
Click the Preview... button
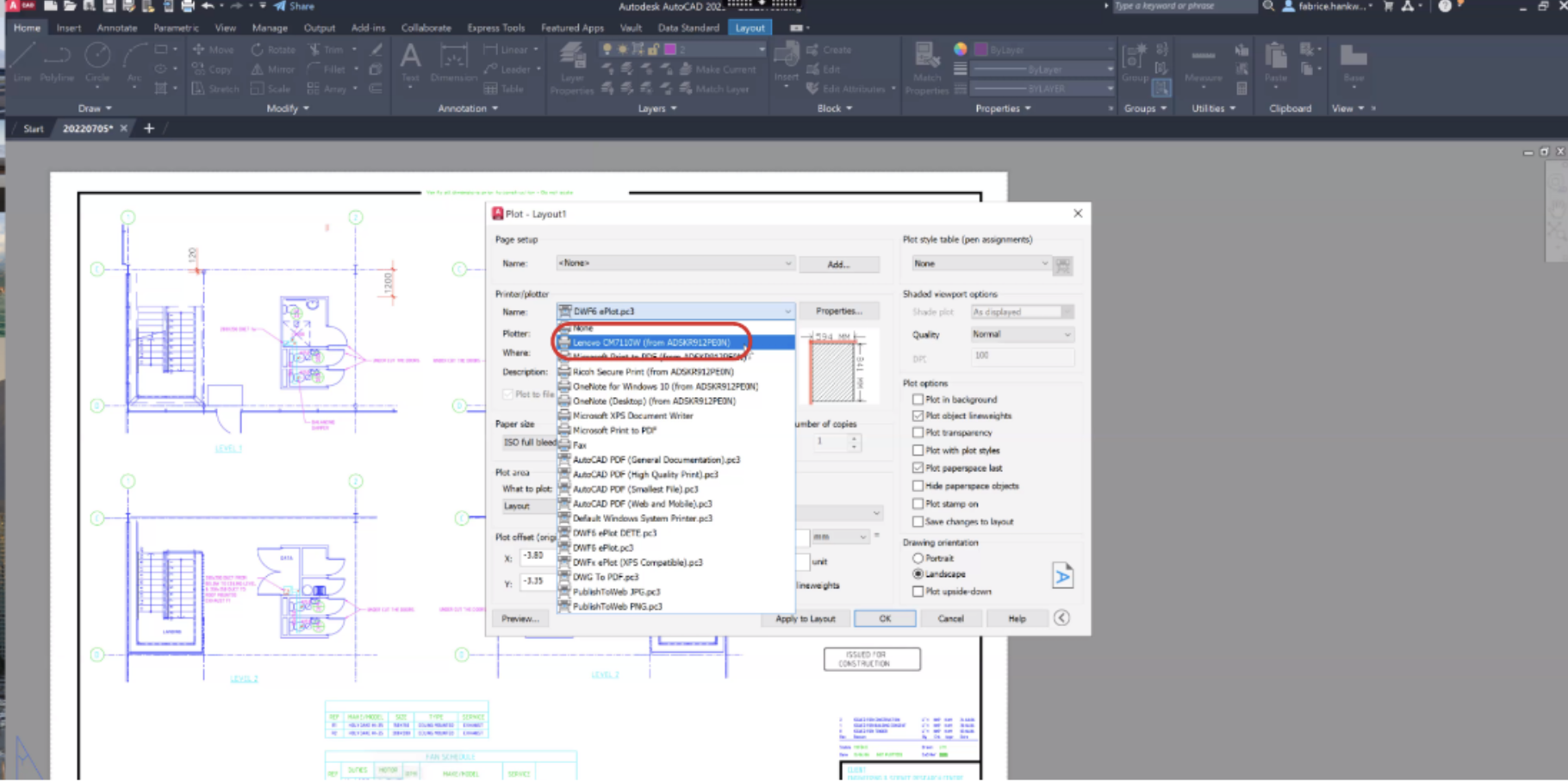(x=520, y=618)
